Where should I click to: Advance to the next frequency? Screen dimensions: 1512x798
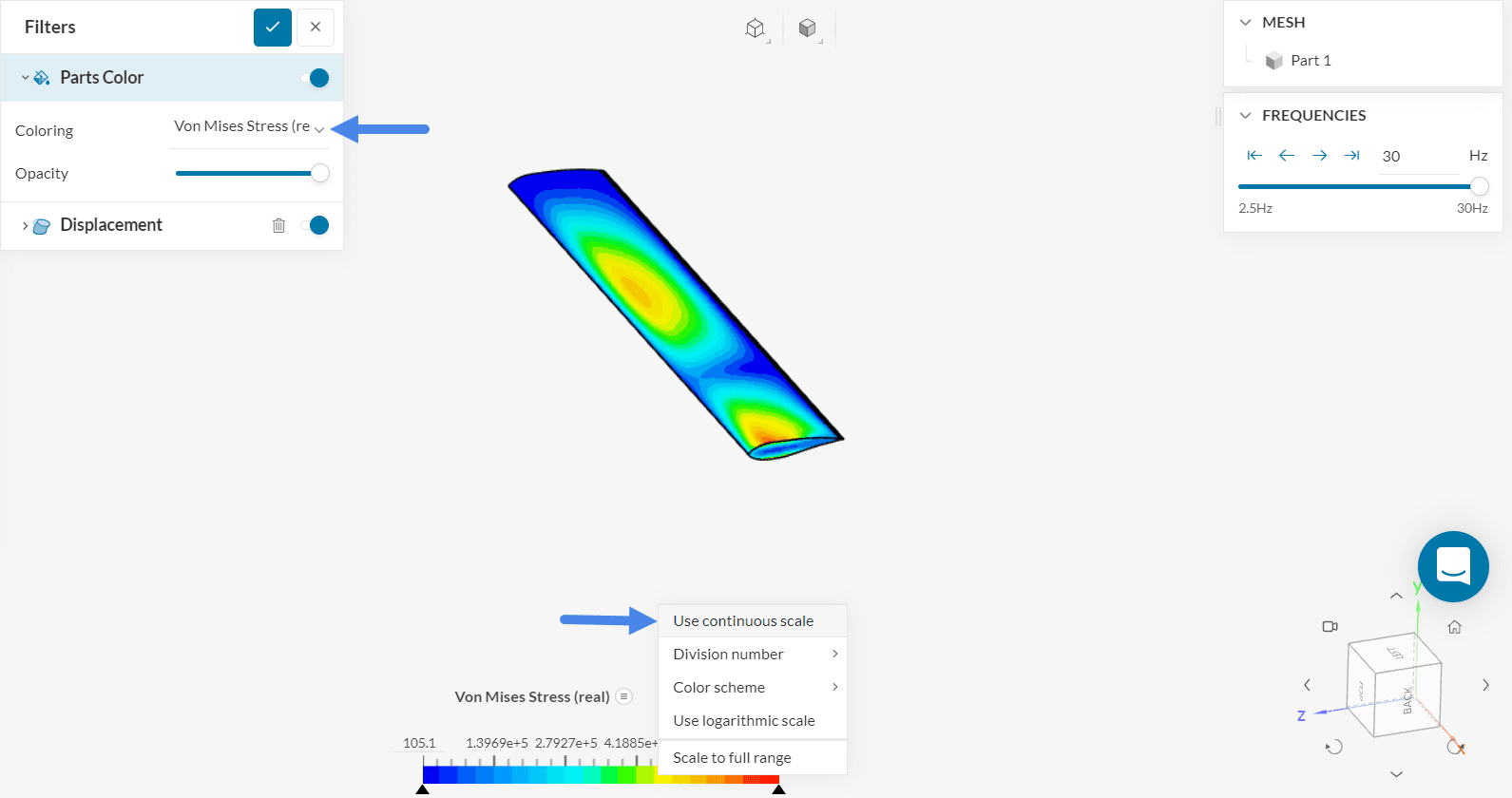coord(1319,156)
